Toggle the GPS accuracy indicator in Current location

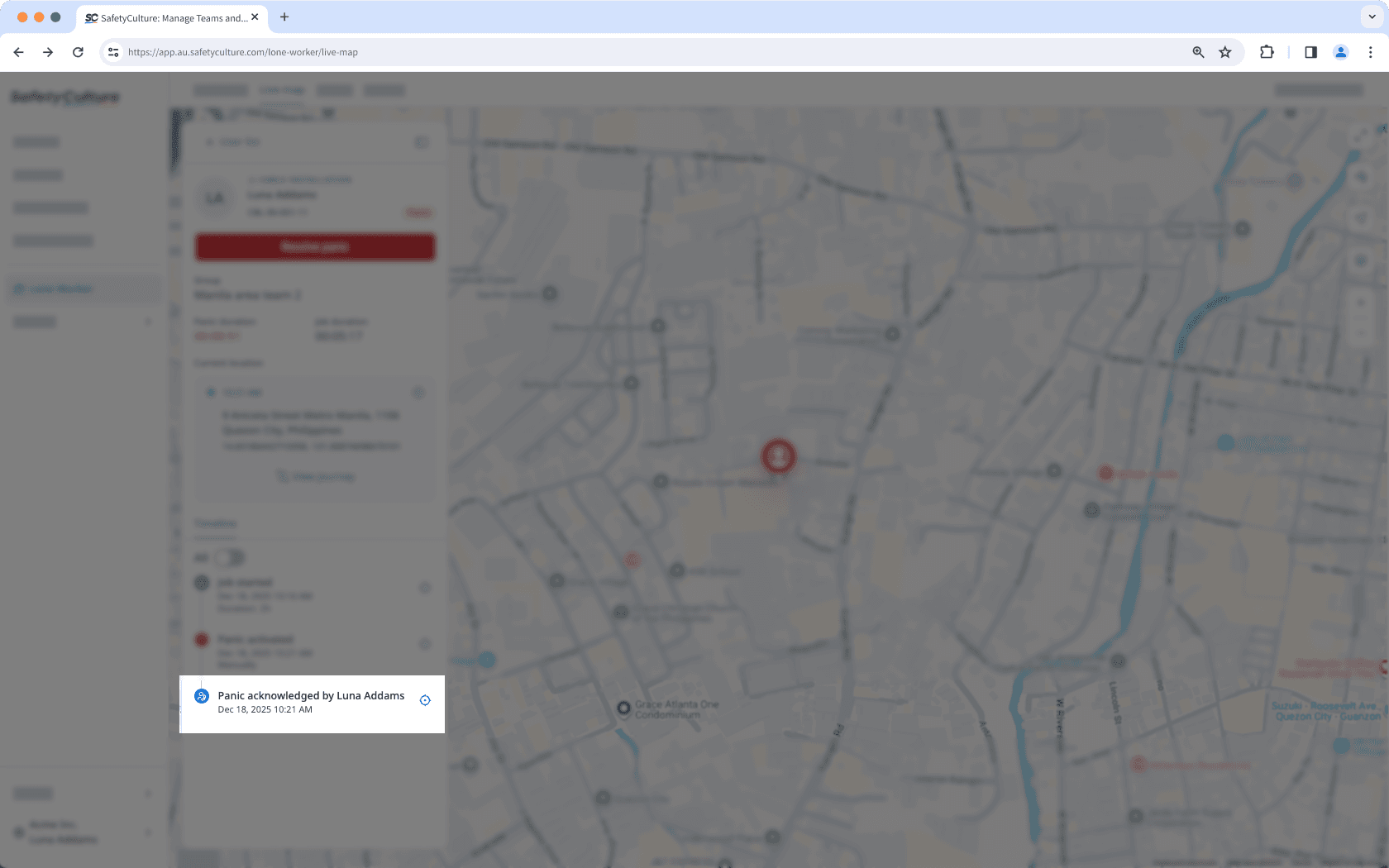211,393
